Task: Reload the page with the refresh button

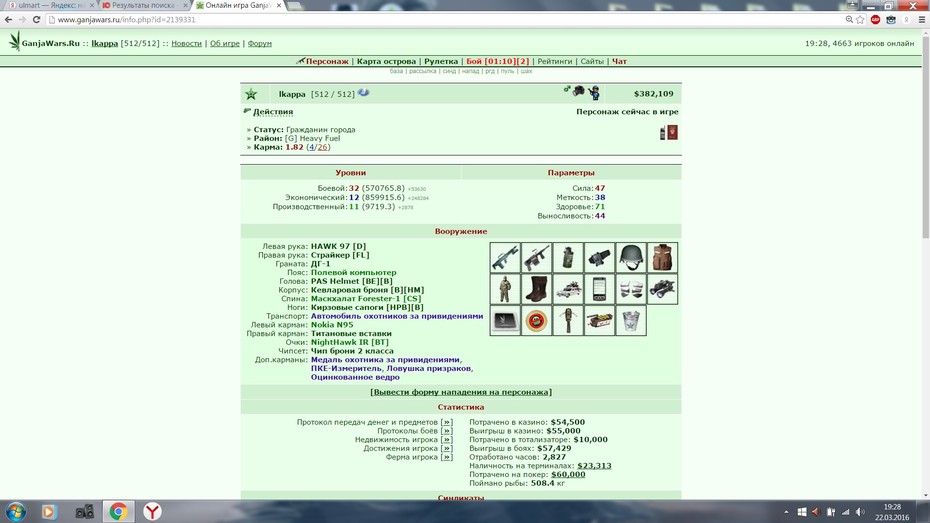Action: point(36,20)
